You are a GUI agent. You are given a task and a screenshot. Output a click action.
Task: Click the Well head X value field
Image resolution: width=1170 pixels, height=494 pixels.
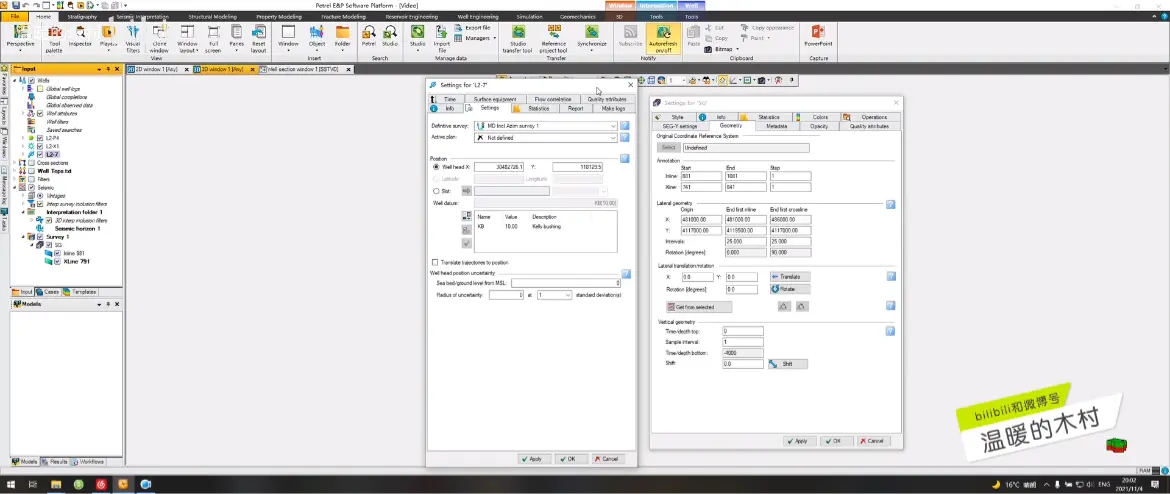[x=498, y=167]
